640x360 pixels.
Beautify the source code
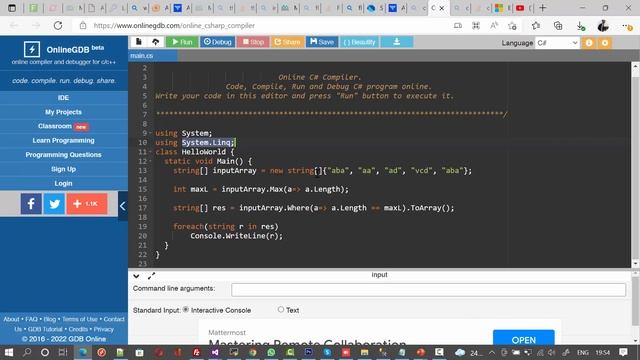[359, 42]
